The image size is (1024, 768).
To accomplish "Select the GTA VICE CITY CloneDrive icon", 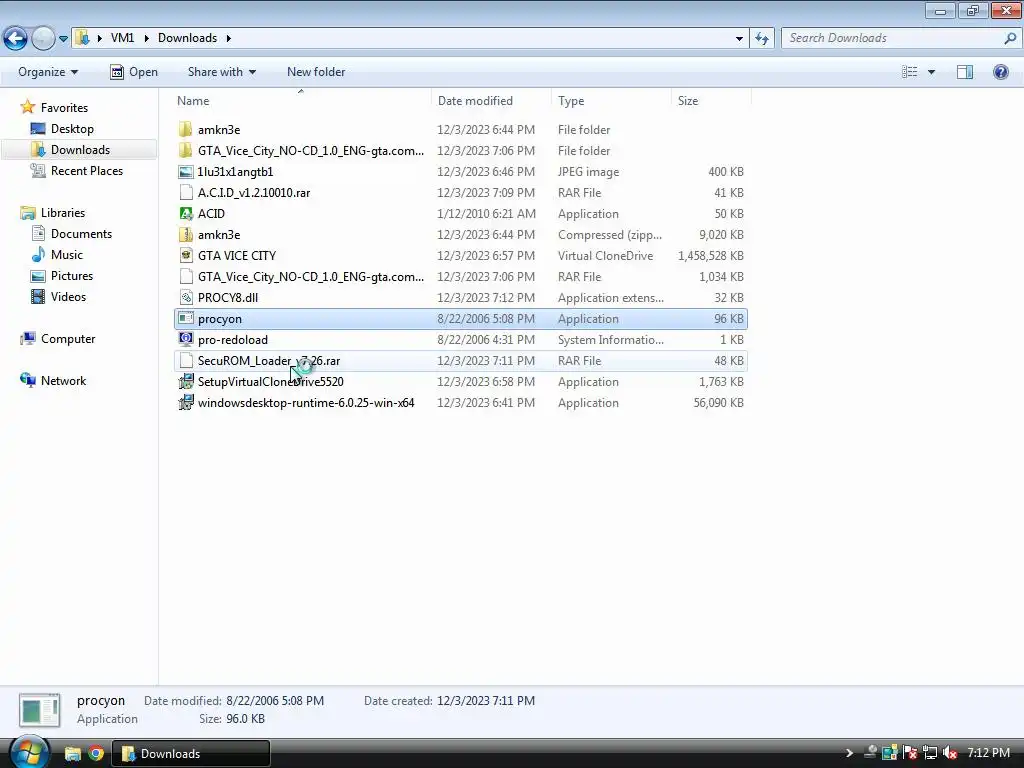I will 186,255.
